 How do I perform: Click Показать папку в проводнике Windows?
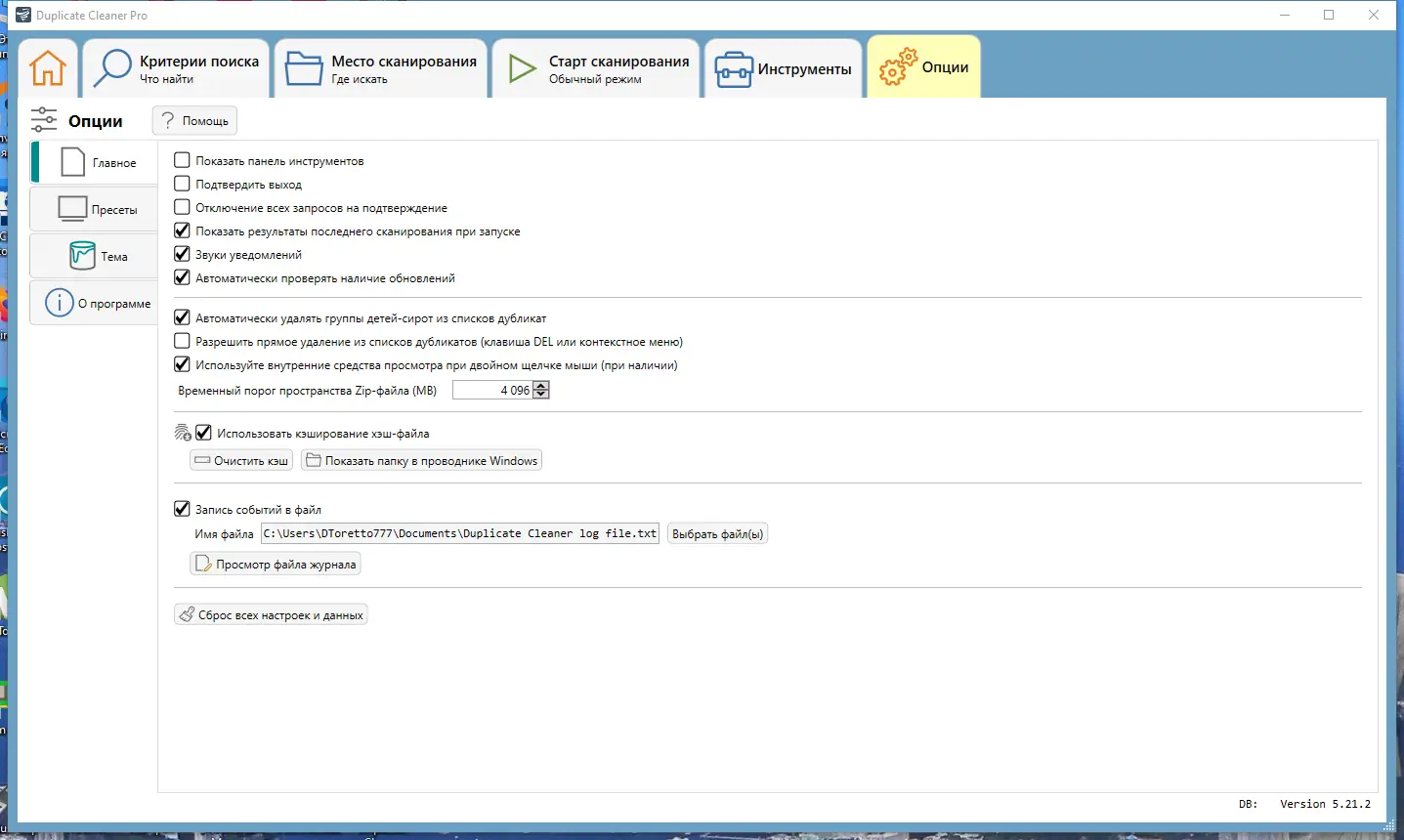pyautogui.click(x=421, y=460)
